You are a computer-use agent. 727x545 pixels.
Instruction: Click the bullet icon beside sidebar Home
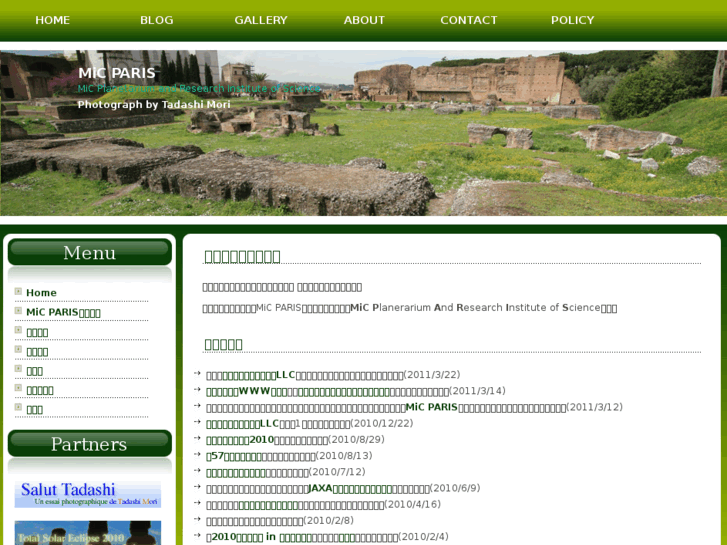click(x=18, y=291)
